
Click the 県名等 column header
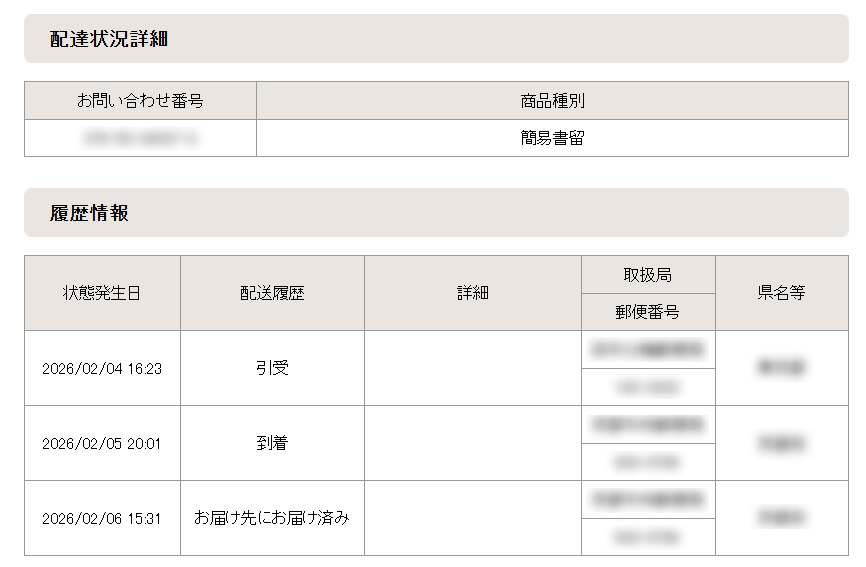[781, 293]
